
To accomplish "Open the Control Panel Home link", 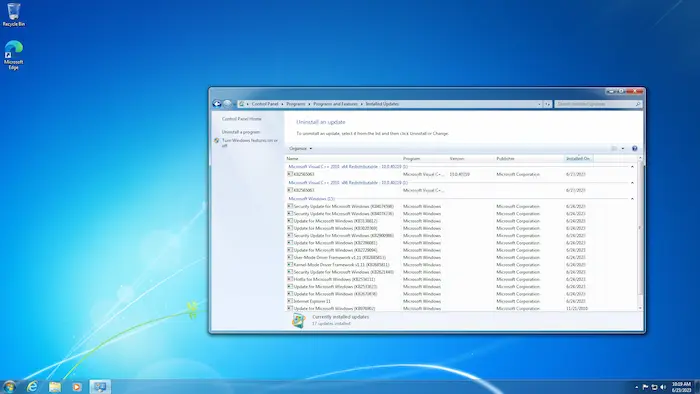I will point(242,119).
